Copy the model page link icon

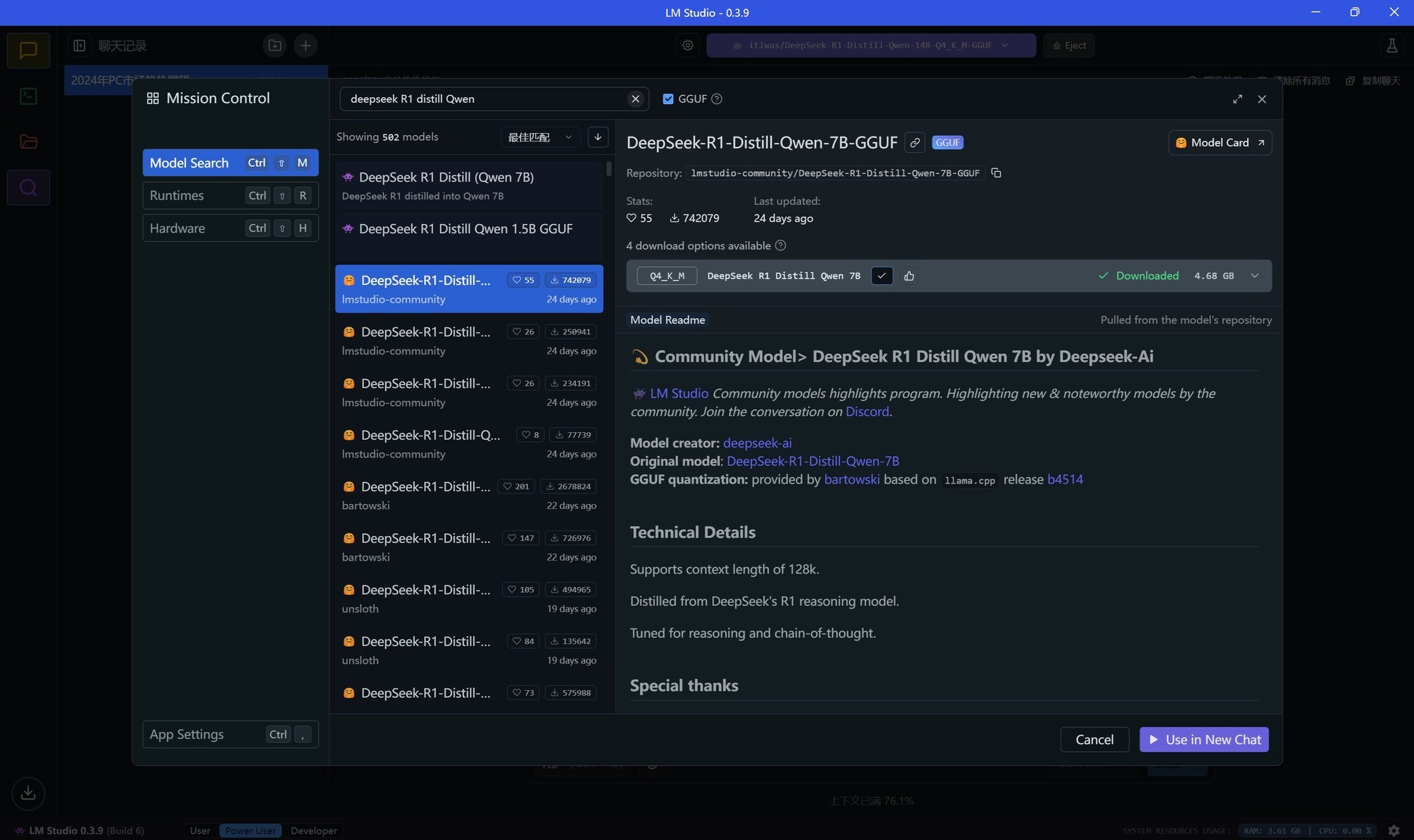tap(915, 143)
